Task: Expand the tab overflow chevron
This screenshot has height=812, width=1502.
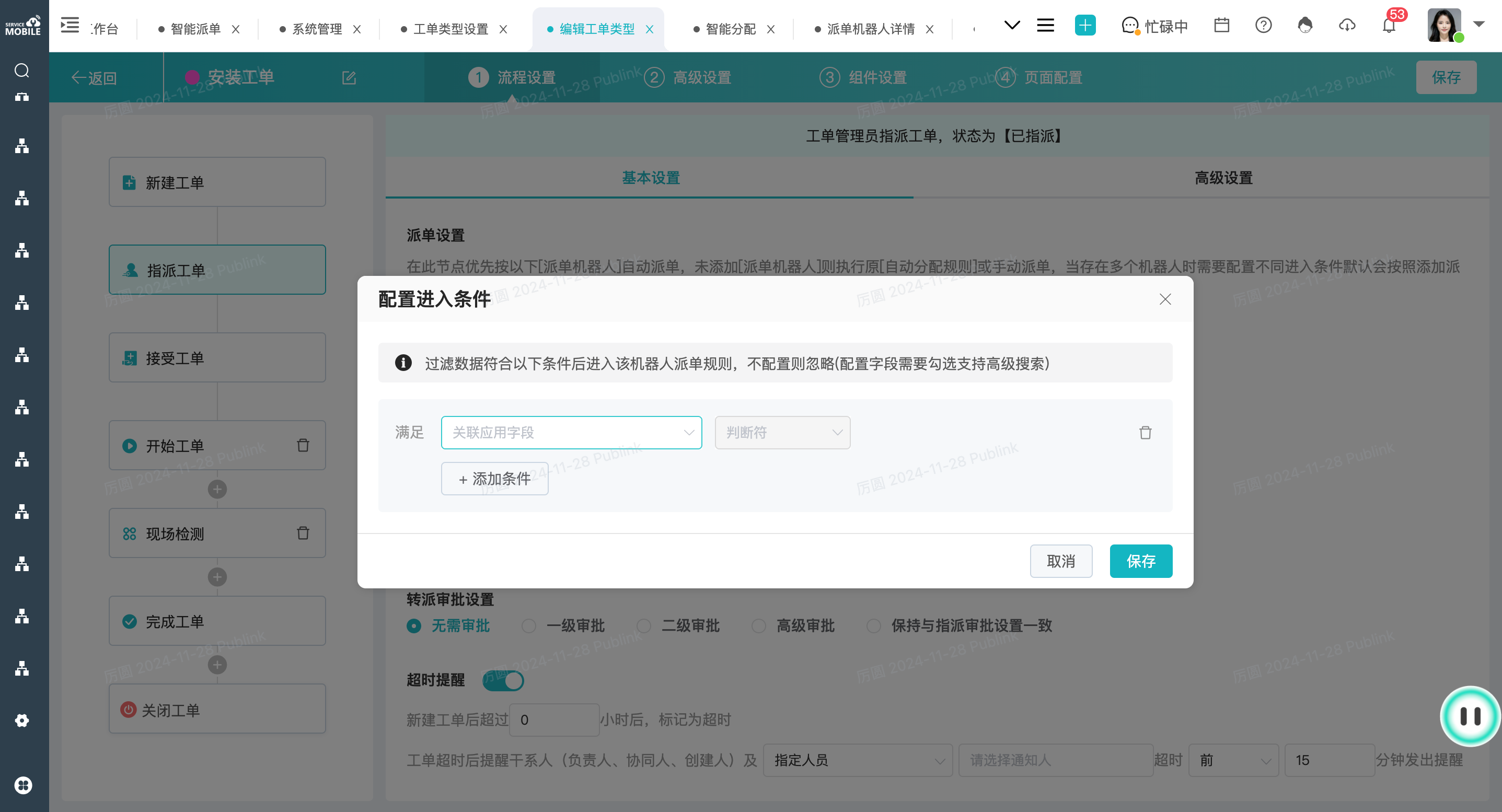Action: click(x=1012, y=26)
